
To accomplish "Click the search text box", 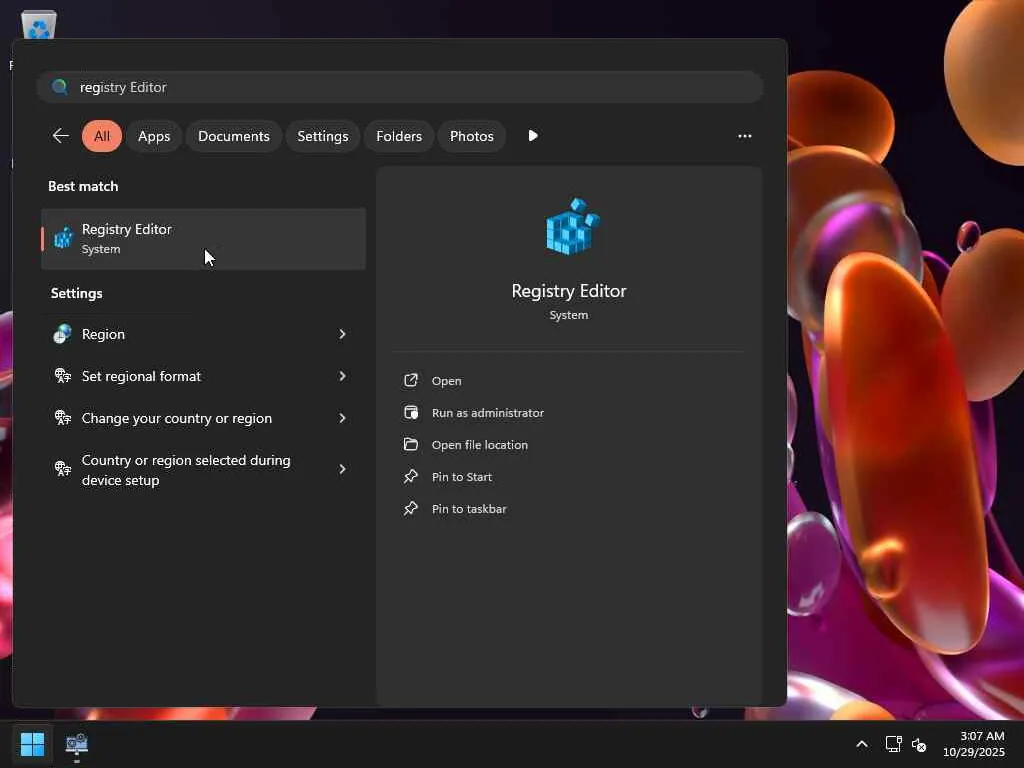I will 400,87.
